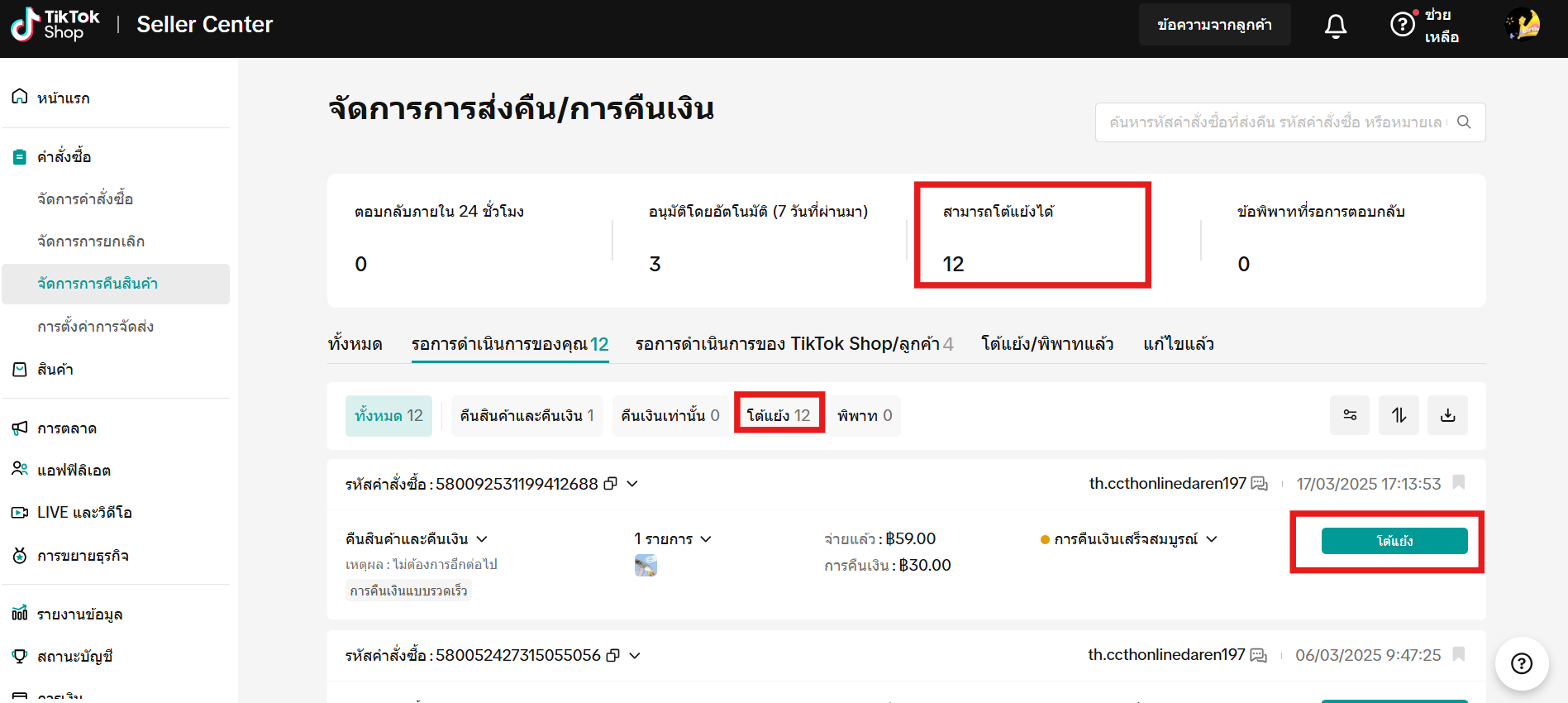
Task: Click the sort order arrows icon
Action: coord(1399,415)
